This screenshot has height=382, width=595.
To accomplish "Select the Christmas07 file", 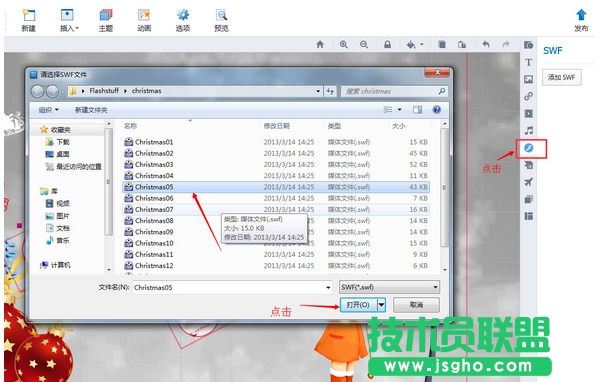I will [x=276, y=209].
